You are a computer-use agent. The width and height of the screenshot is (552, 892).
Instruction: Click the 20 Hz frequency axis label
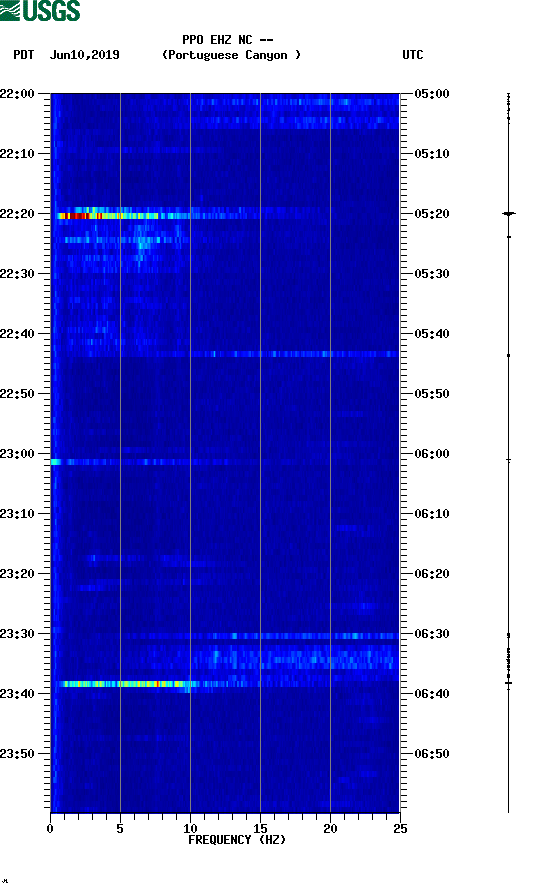click(330, 829)
